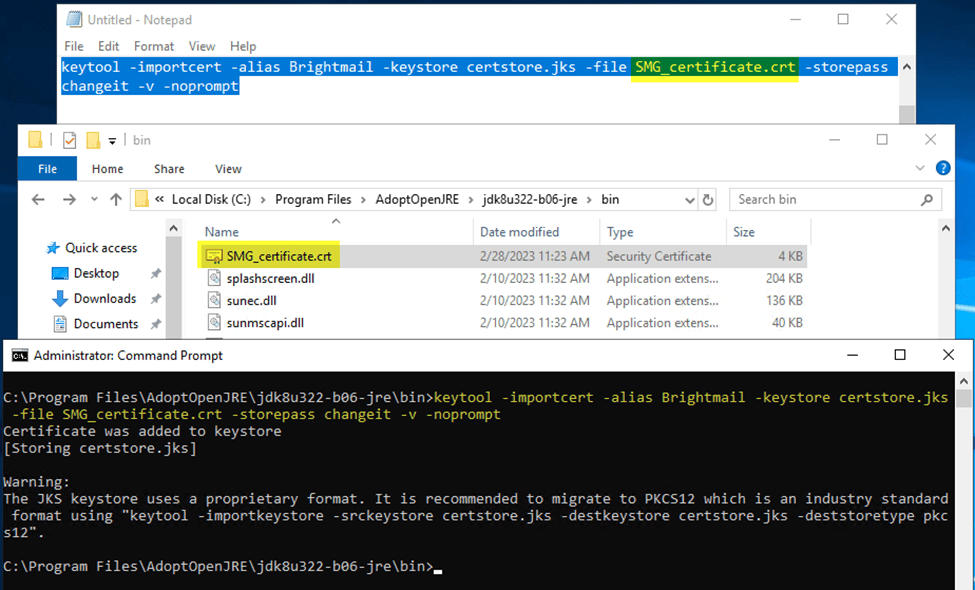Open the Customize Quick Access Toolbar dropdown
The height and width of the screenshot is (590, 975).
click(113, 140)
